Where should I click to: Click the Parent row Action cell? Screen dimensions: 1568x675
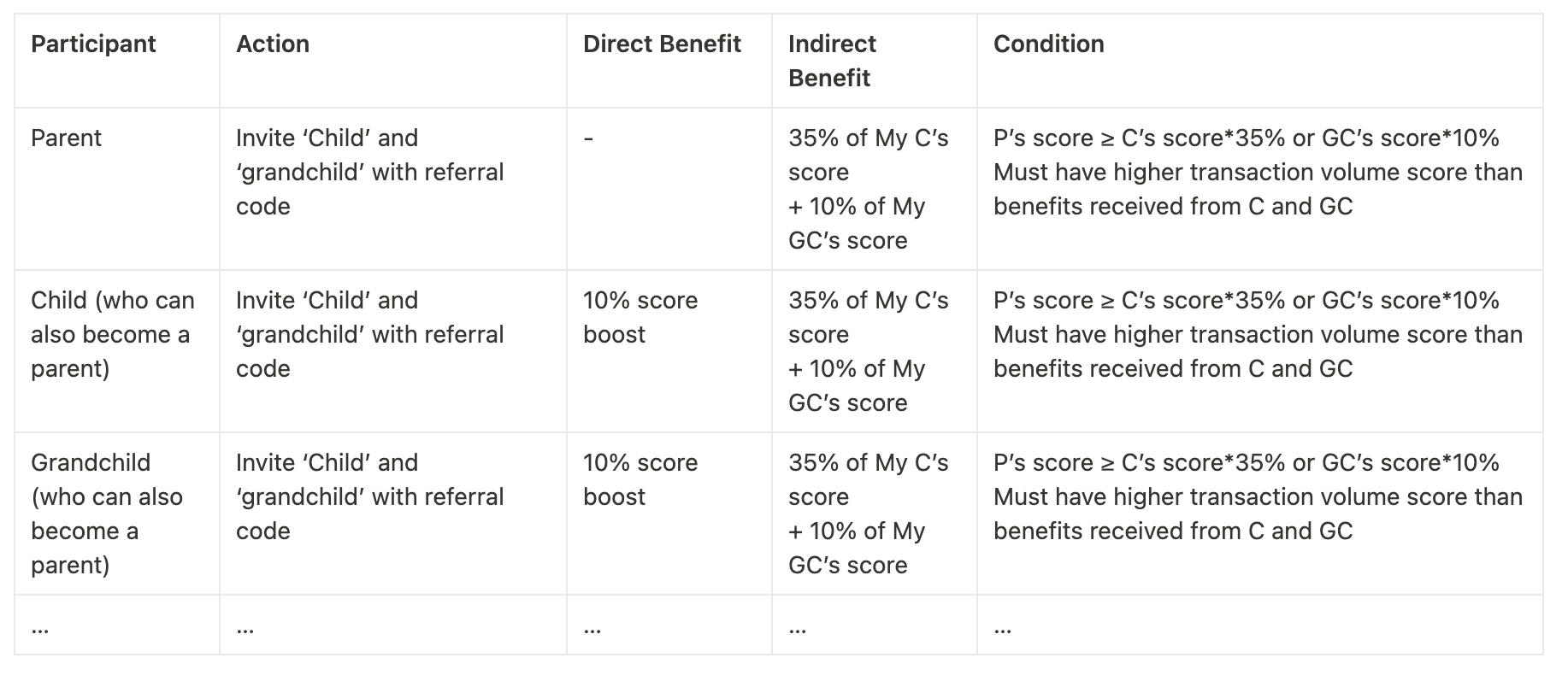click(369, 173)
